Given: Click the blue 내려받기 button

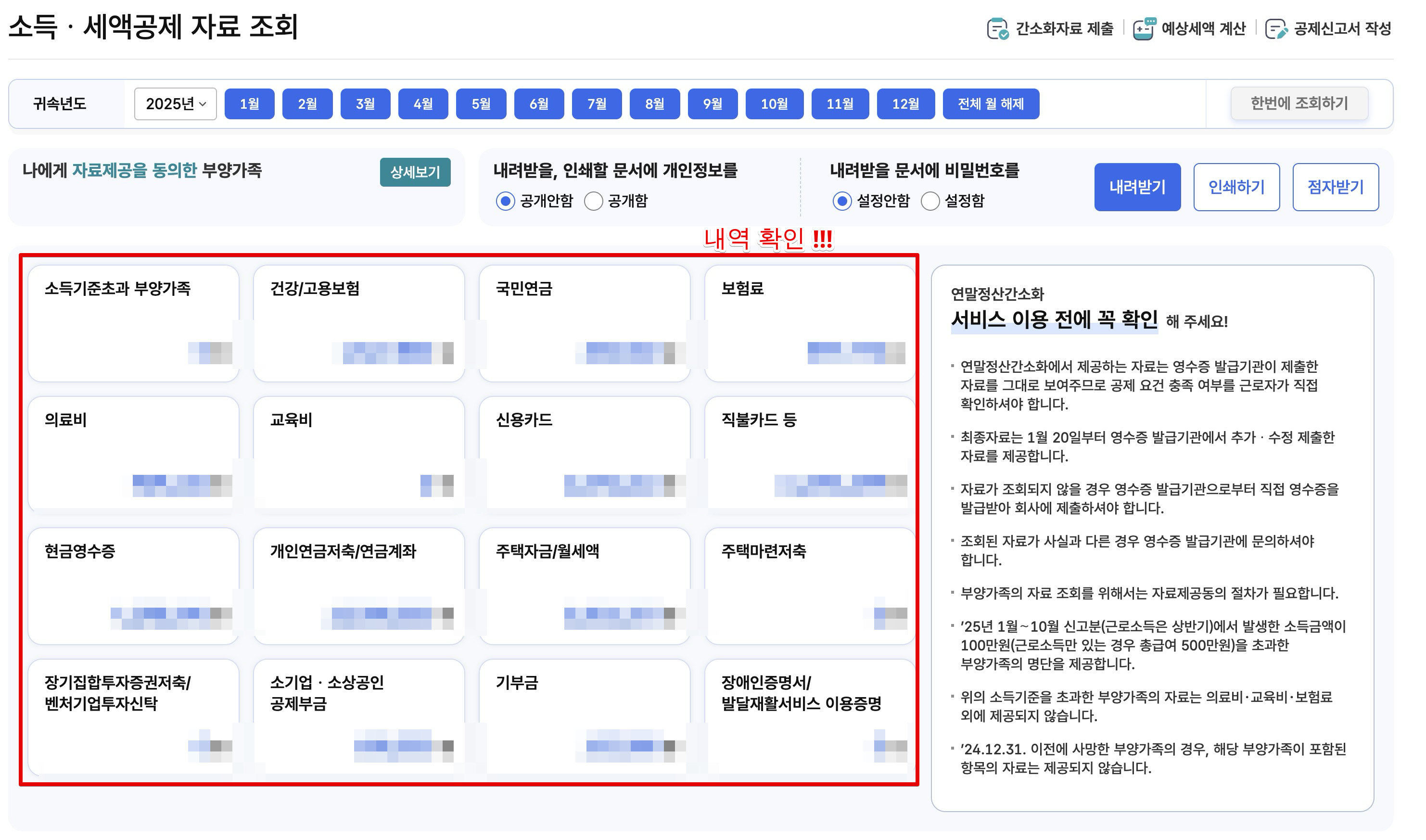Looking at the screenshot, I should 1137,187.
